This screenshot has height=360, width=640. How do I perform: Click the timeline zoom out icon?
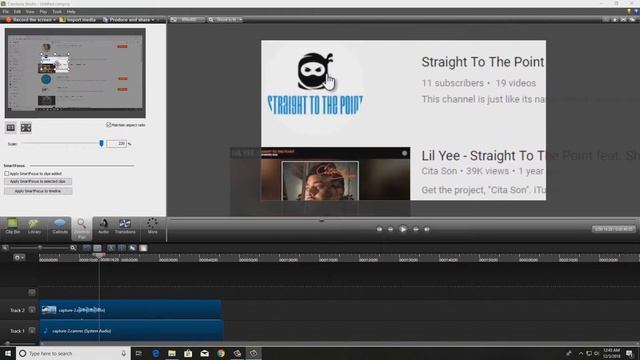(5, 247)
